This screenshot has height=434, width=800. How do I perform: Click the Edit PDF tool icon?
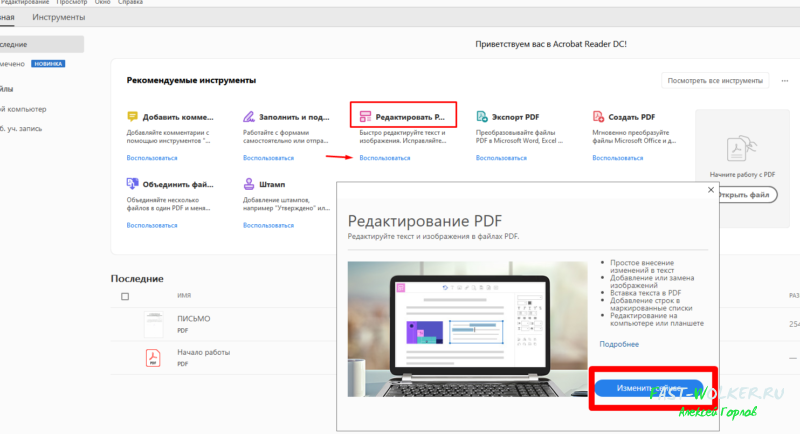point(366,117)
